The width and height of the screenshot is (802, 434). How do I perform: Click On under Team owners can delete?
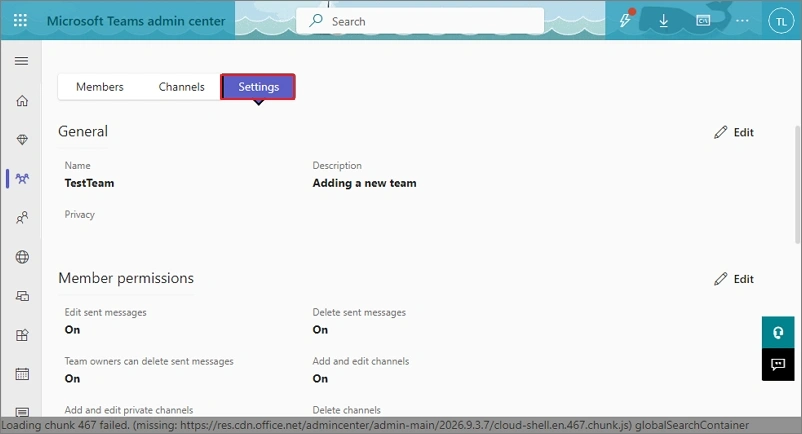pyautogui.click(x=72, y=379)
